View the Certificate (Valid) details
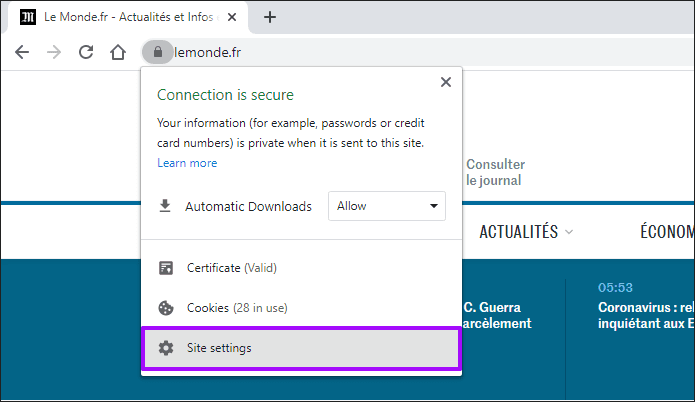695x402 pixels. [301, 268]
